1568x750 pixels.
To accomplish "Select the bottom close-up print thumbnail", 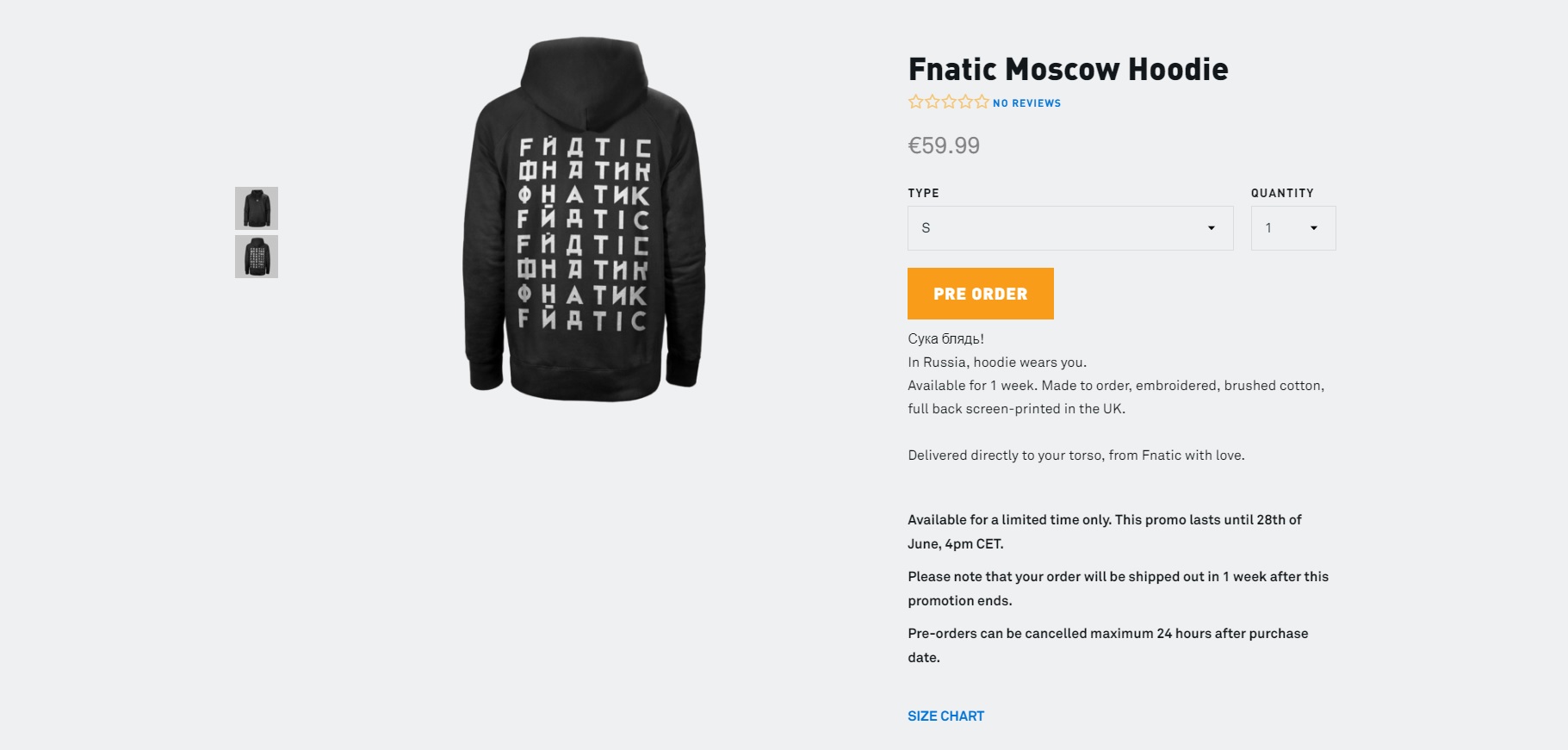I will [256, 256].
